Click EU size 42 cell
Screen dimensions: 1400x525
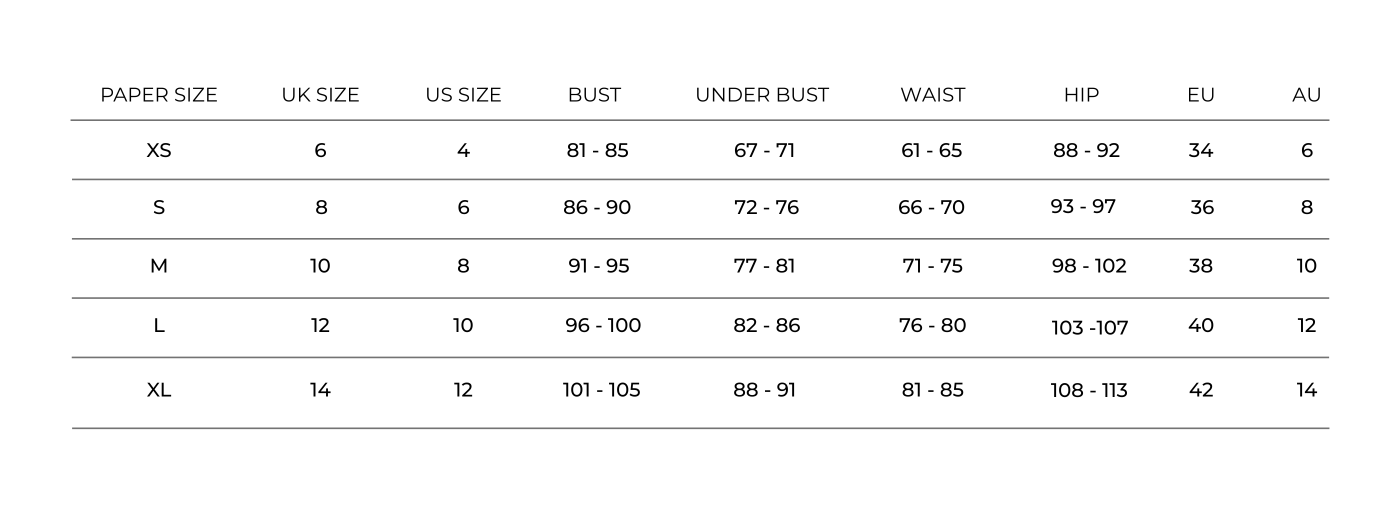(1201, 390)
